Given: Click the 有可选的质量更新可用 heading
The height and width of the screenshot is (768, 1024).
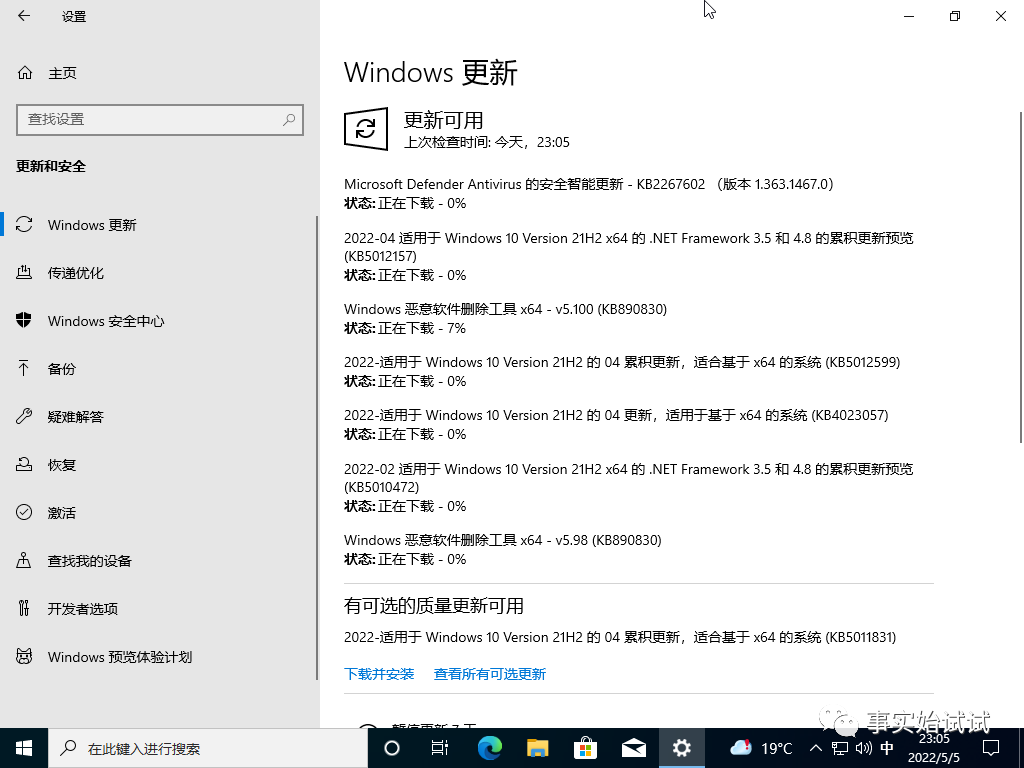Looking at the screenshot, I should click(434, 606).
